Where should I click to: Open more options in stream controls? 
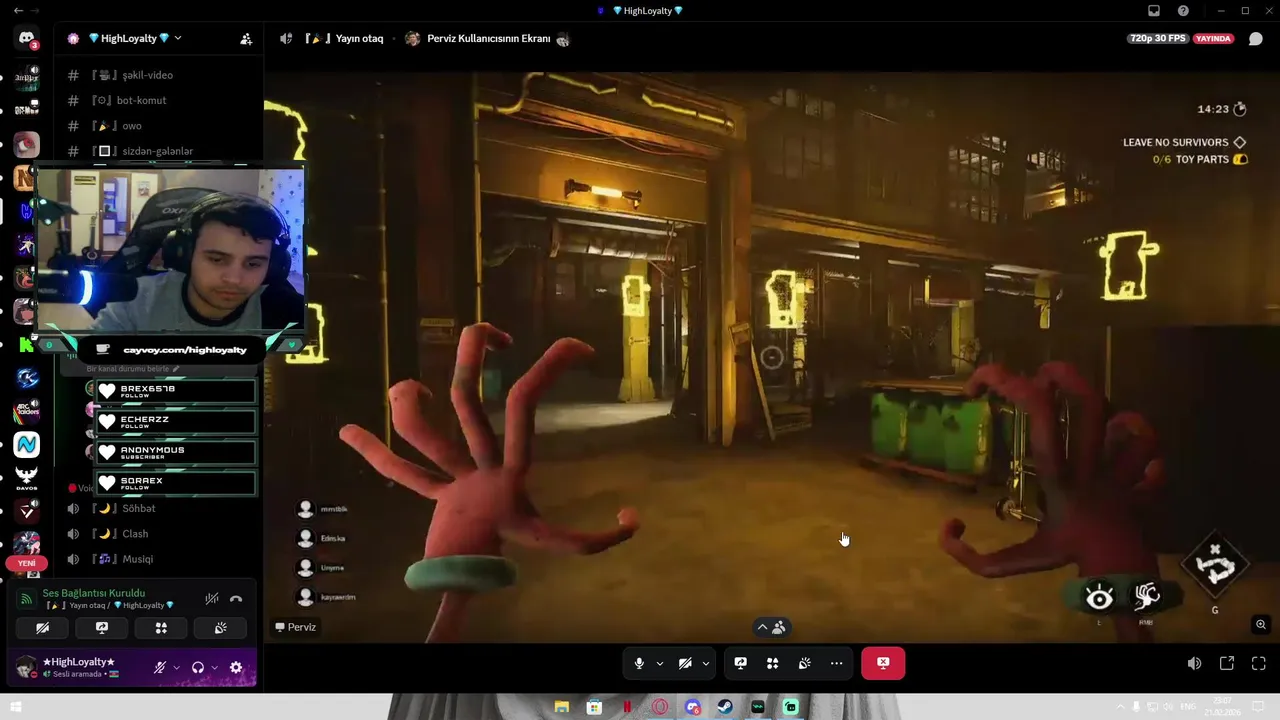pos(836,663)
